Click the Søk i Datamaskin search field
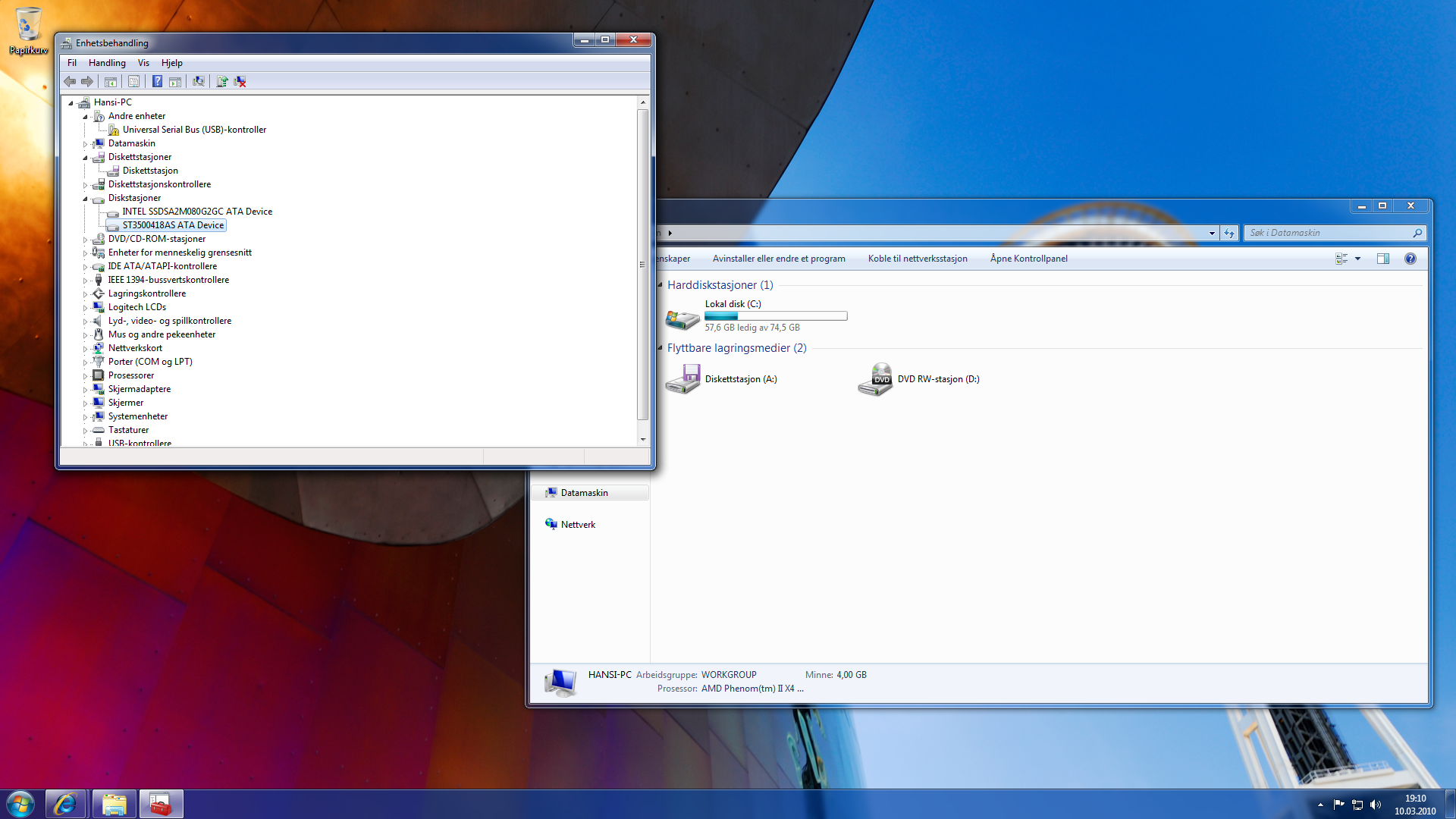 1329,233
